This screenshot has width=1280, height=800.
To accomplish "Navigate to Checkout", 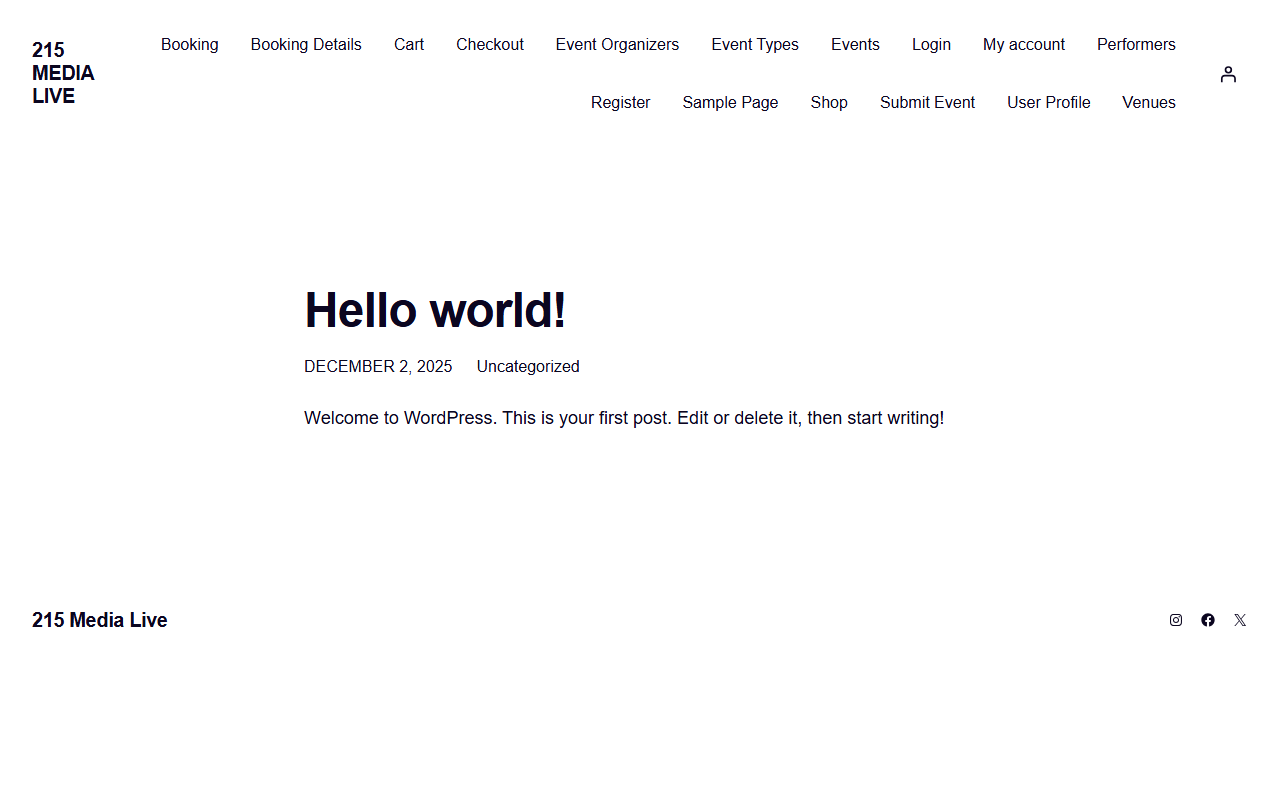I will (x=490, y=44).
